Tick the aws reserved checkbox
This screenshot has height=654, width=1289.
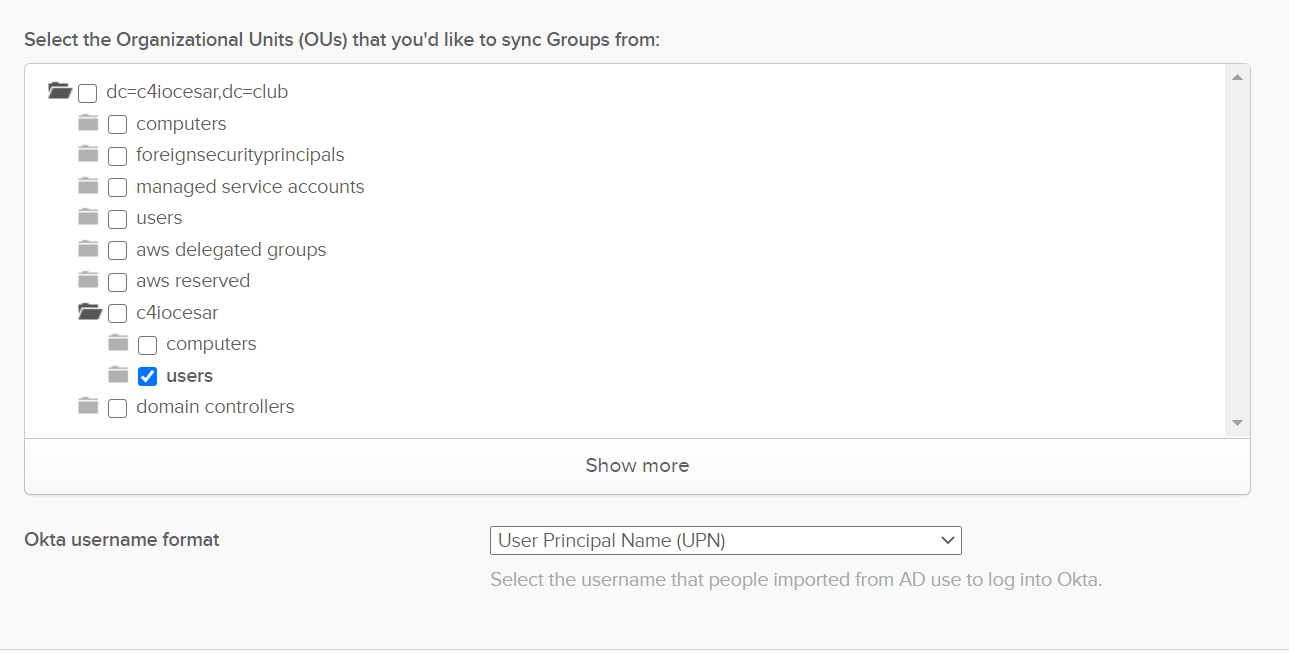(x=118, y=282)
